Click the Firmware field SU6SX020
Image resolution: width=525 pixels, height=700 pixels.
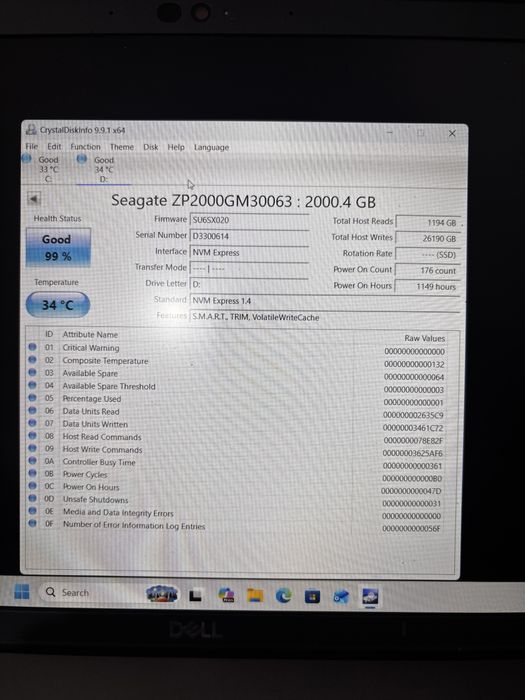[249, 220]
